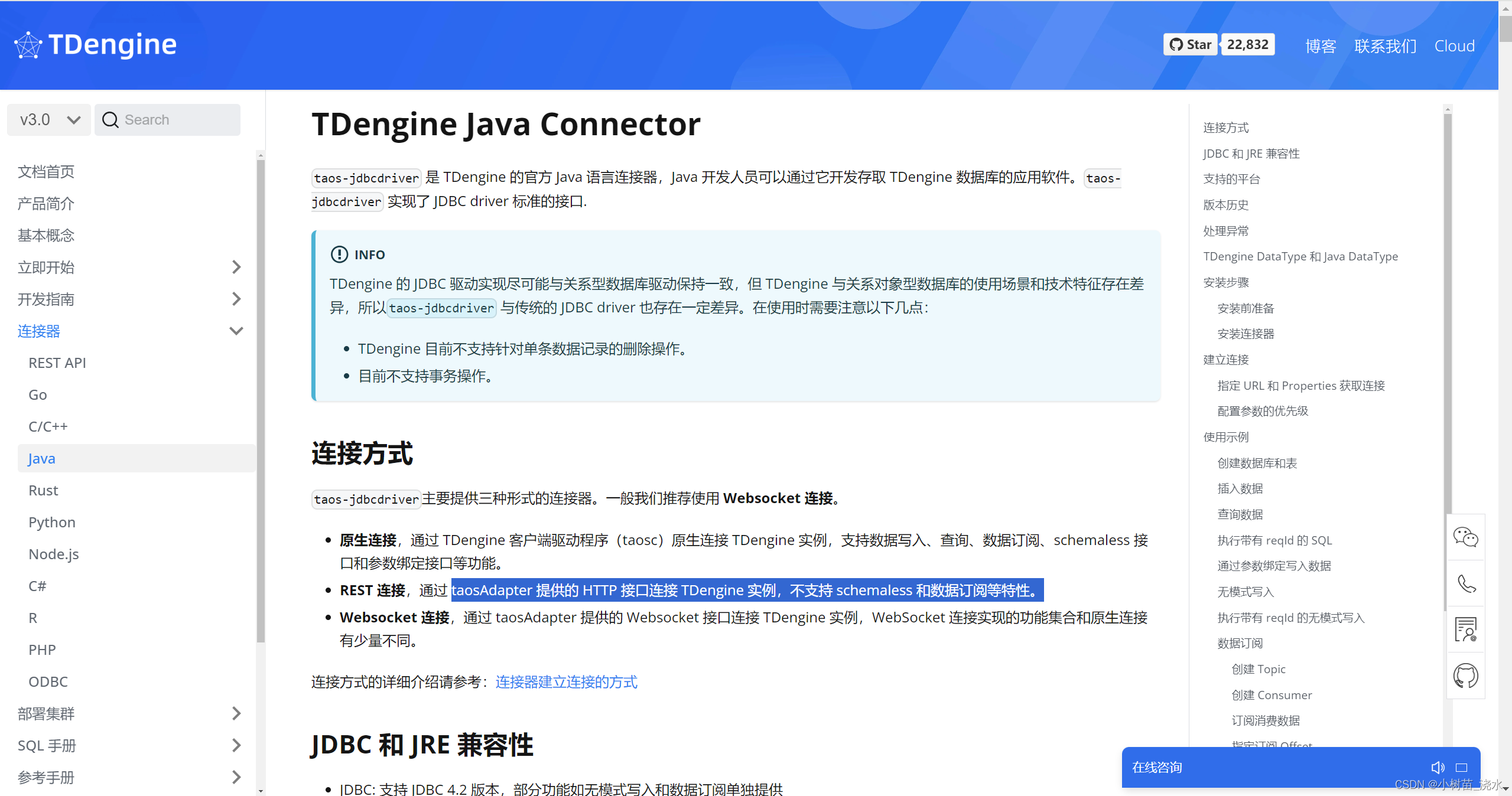Viewport: 1512px width, 796px height.
Task: Click the TDengine logo icon top left
Action: tap(27, 43)
